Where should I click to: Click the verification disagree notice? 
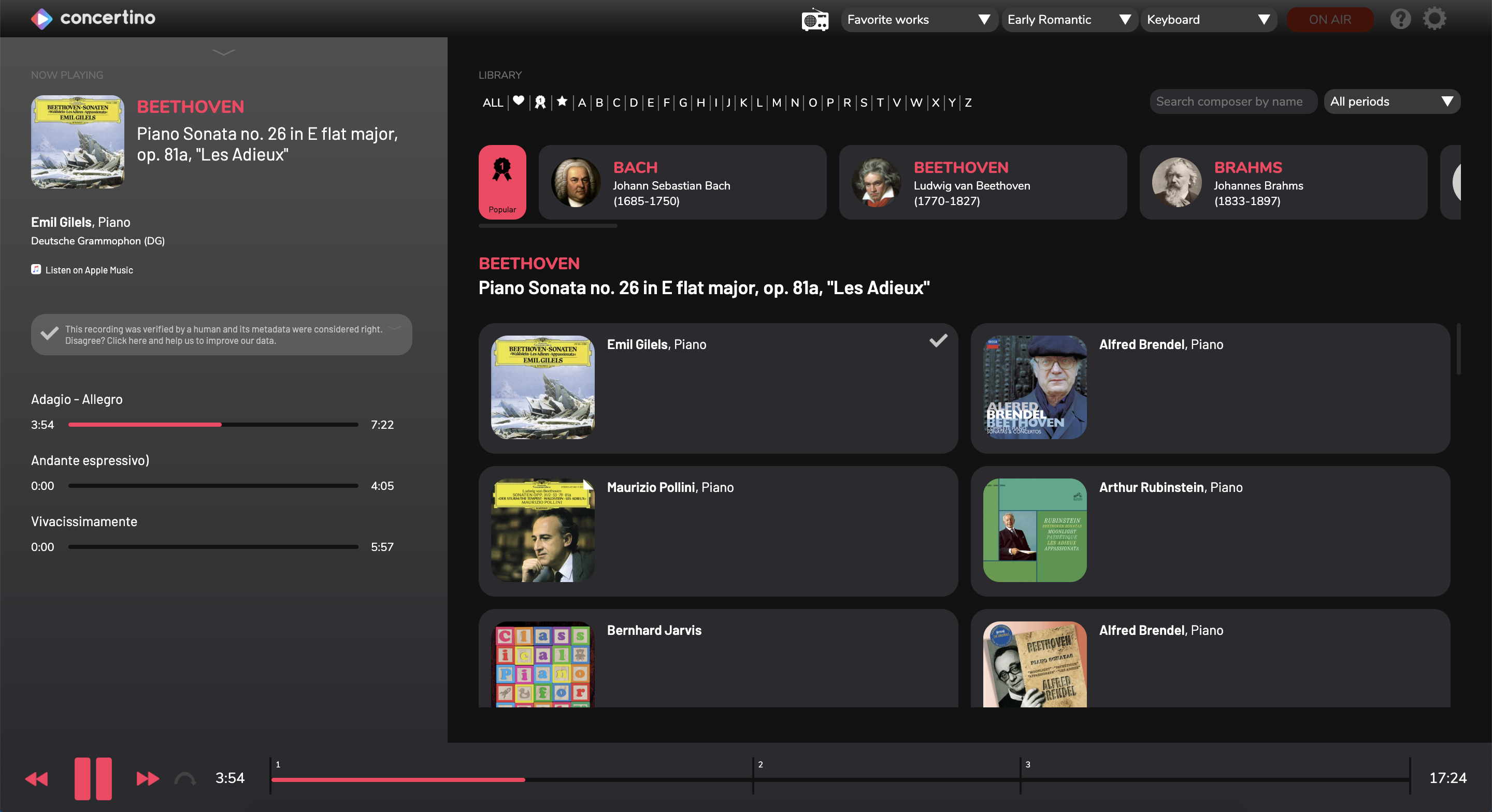pyautogui.click(x=221, y=334)
